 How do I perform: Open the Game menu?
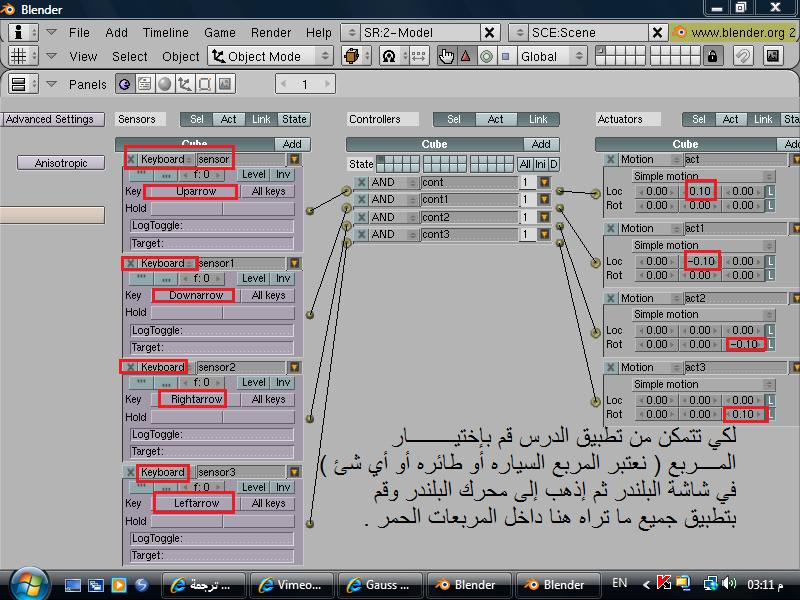pyautogui.click(x=220, y=33)
